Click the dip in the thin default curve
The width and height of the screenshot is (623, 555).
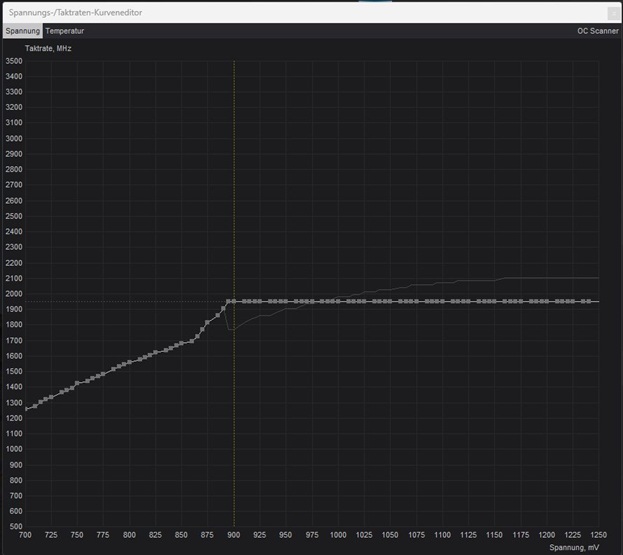coord(231,328)
